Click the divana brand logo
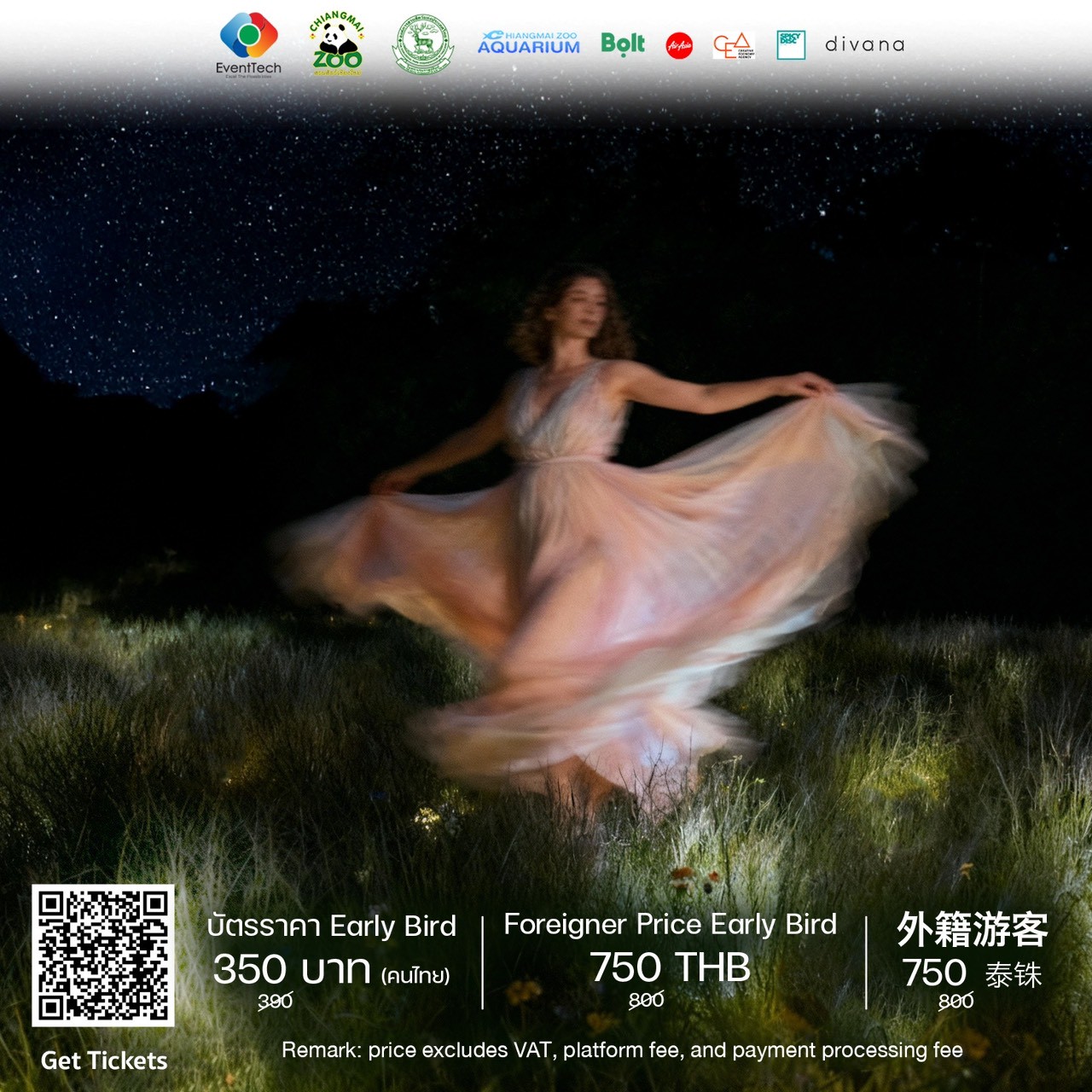Screen dimensions: 1092x1092 [x=864, y=44]
